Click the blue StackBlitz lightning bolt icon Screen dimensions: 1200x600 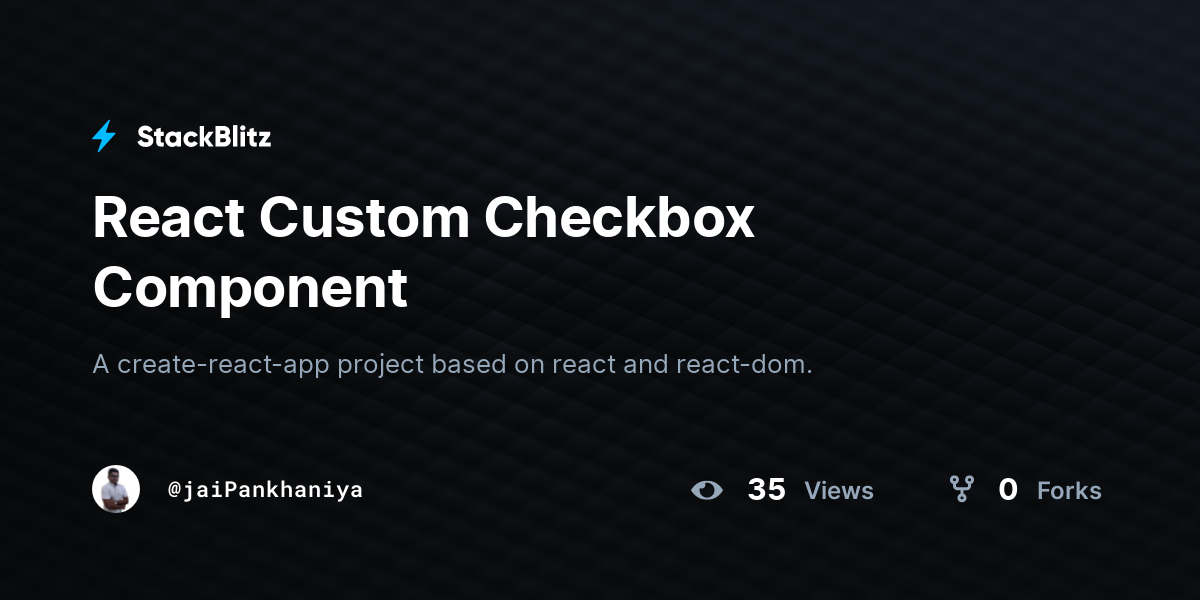[104, 137]
